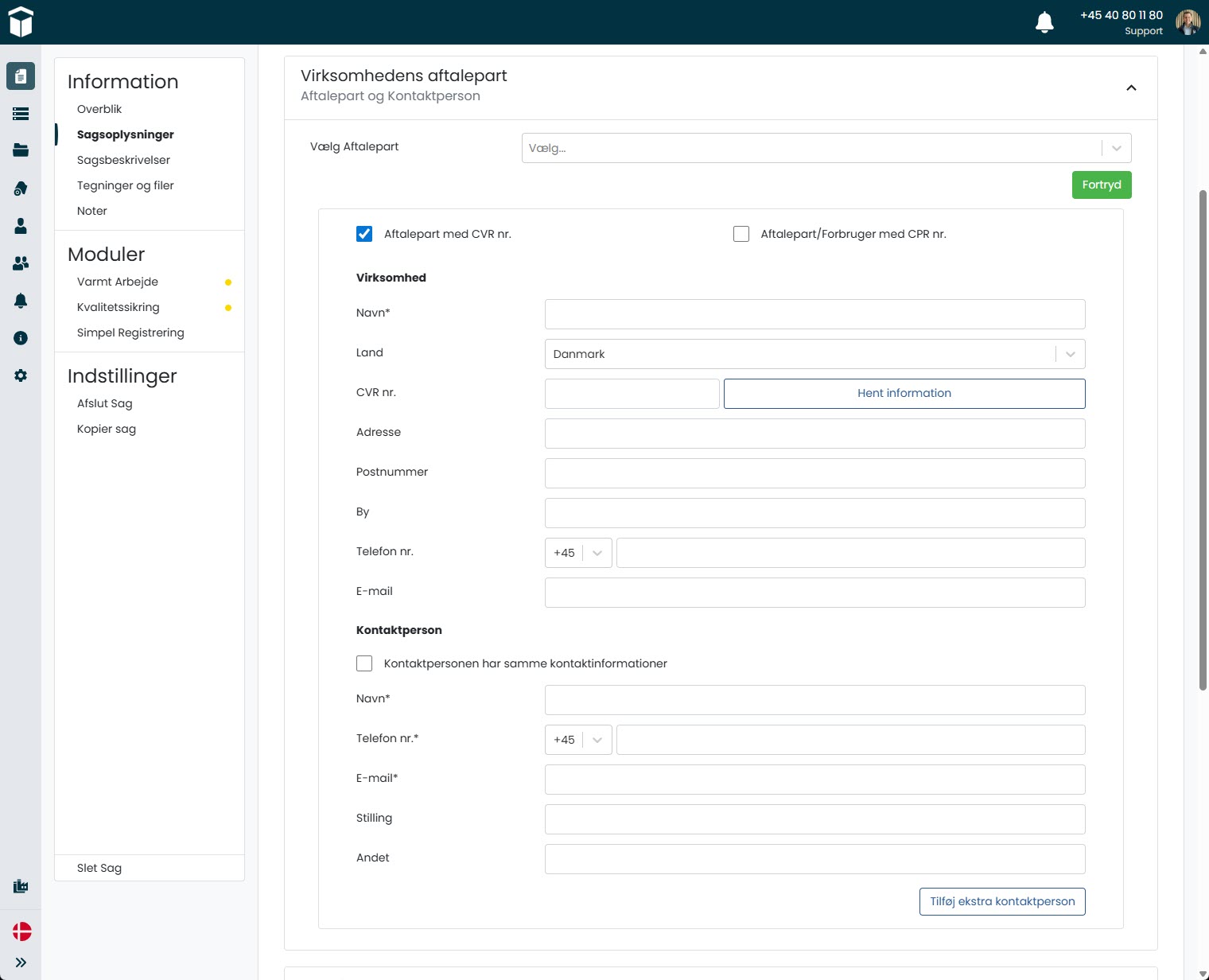Click the green Fortryd button
Screen dimensions: 1209x980
click(x=1101, y=185)
